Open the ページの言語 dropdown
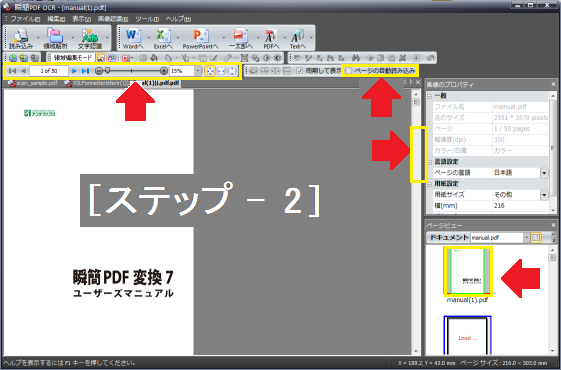 point(544,173)
